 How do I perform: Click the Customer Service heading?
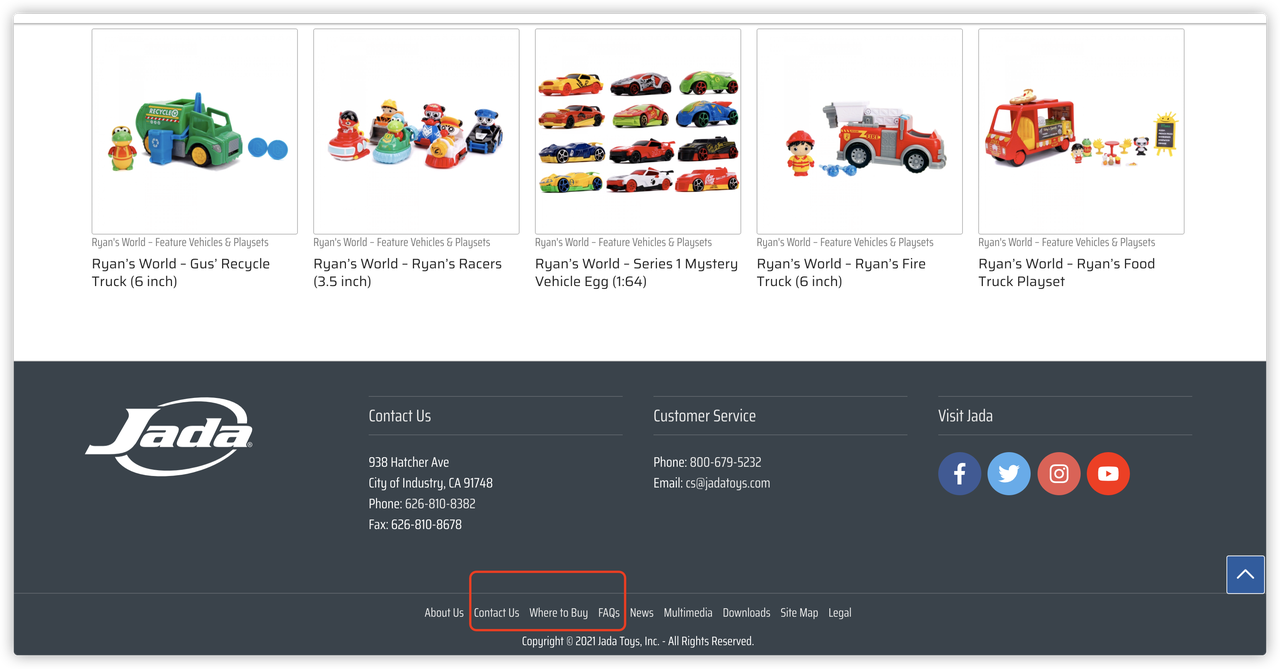(x=705, y=416)
